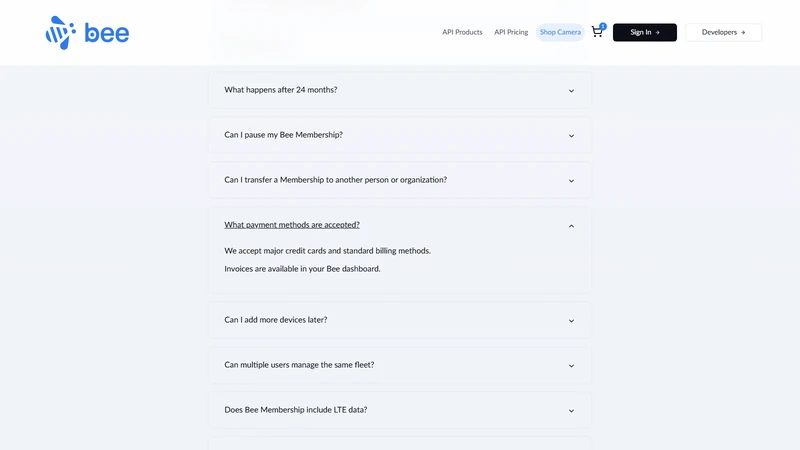
Task: Expand 'Can multiple users manage the same fleet?' chevron
Action: [571, 365]
